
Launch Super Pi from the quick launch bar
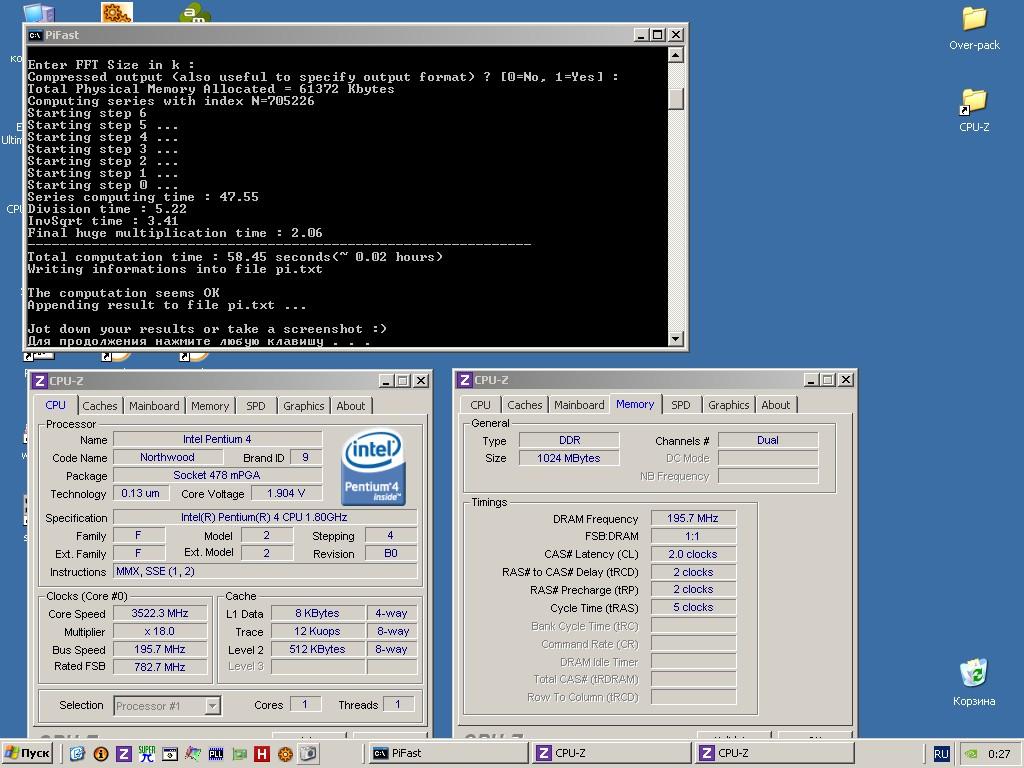pos(146,754)
